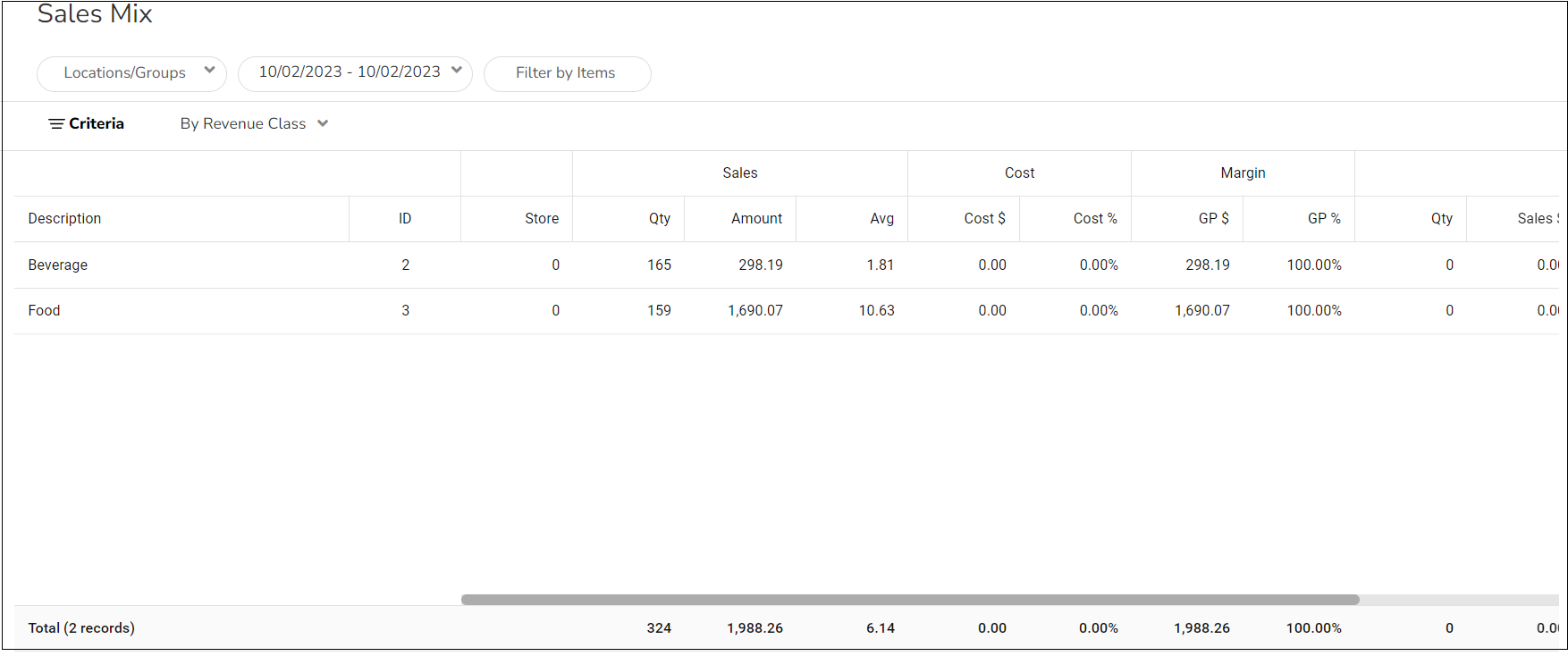This screenshot has width=1568, height=656.
Task: Open the Locations/Groups dropdown
Action: click(x=131, y=73)
